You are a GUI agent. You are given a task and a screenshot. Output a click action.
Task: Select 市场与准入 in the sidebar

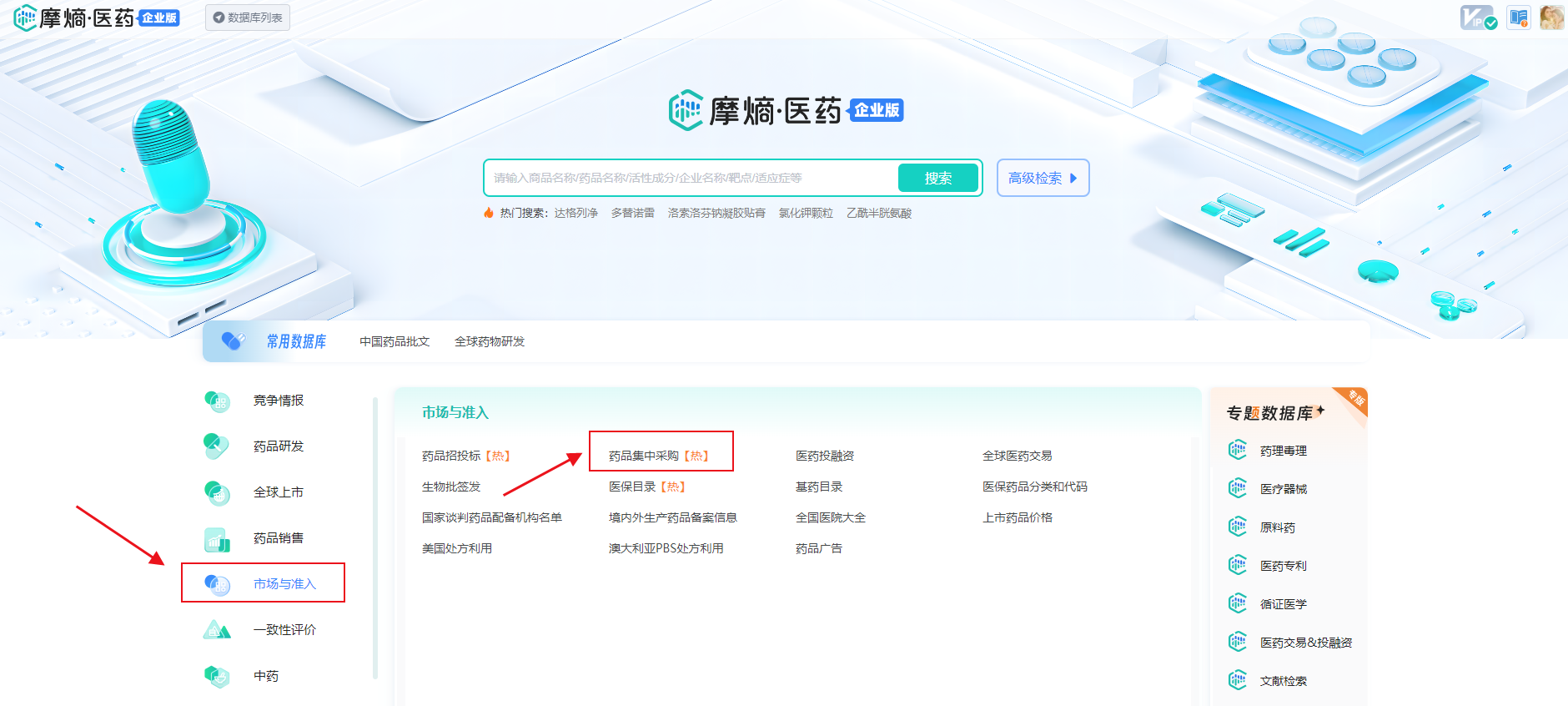pyautogui.click(x=284, y=584)
